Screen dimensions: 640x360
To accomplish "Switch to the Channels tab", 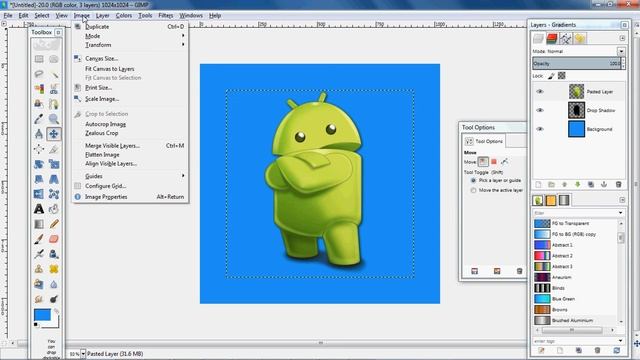I will coord(552,38).
